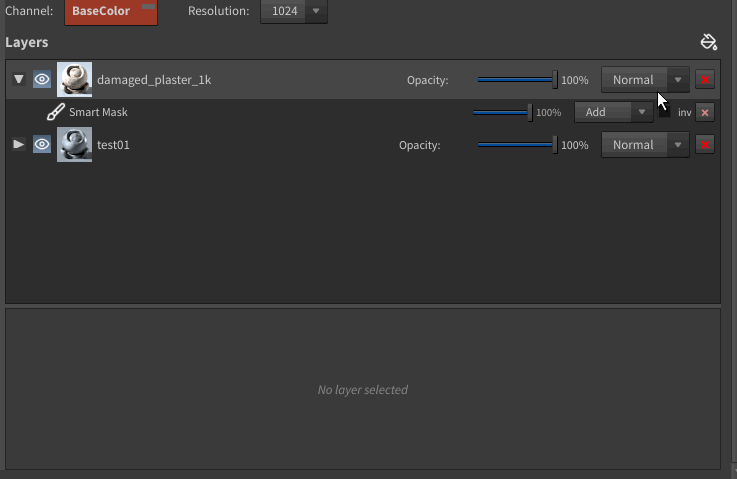Image resolution: width=737 pixels, height=479 pixels.
Task: Delete the damaged_plaster_1k layer with red X
Action: [705, 80]
